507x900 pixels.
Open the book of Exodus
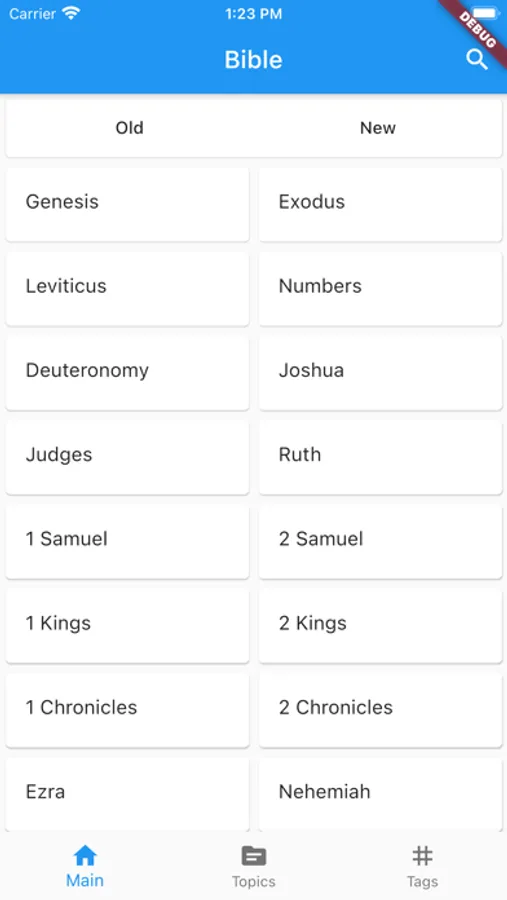tap(380, 204)
